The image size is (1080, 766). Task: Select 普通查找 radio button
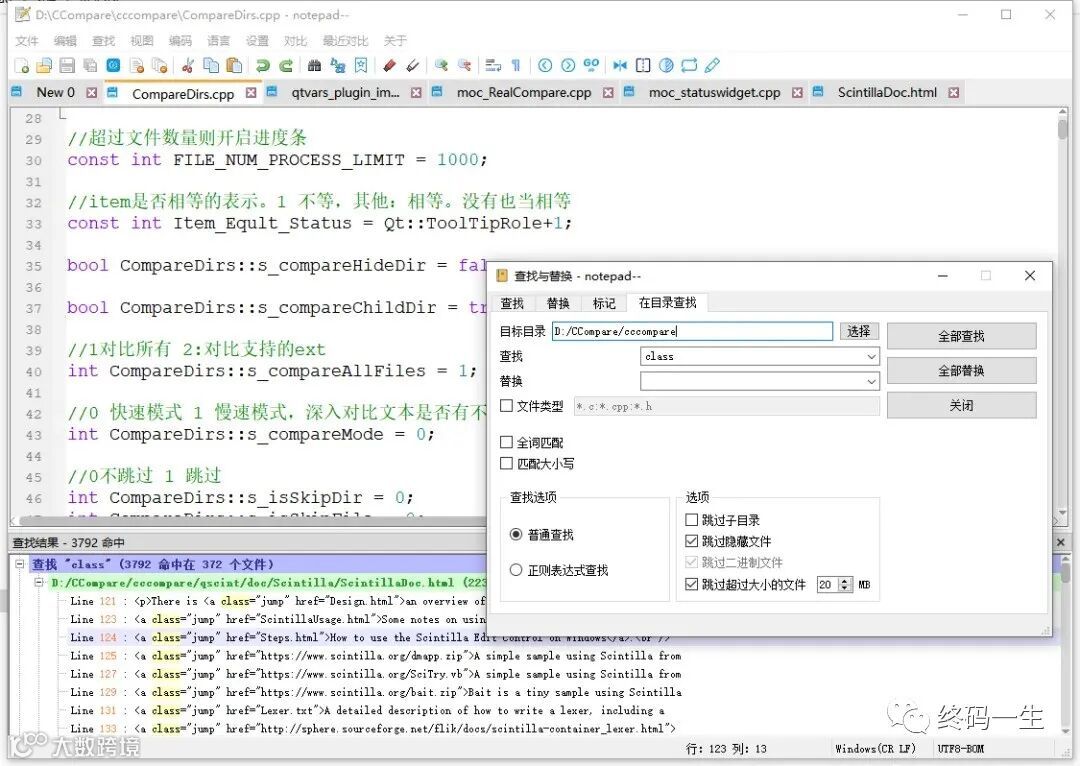(x=516, y=535)
